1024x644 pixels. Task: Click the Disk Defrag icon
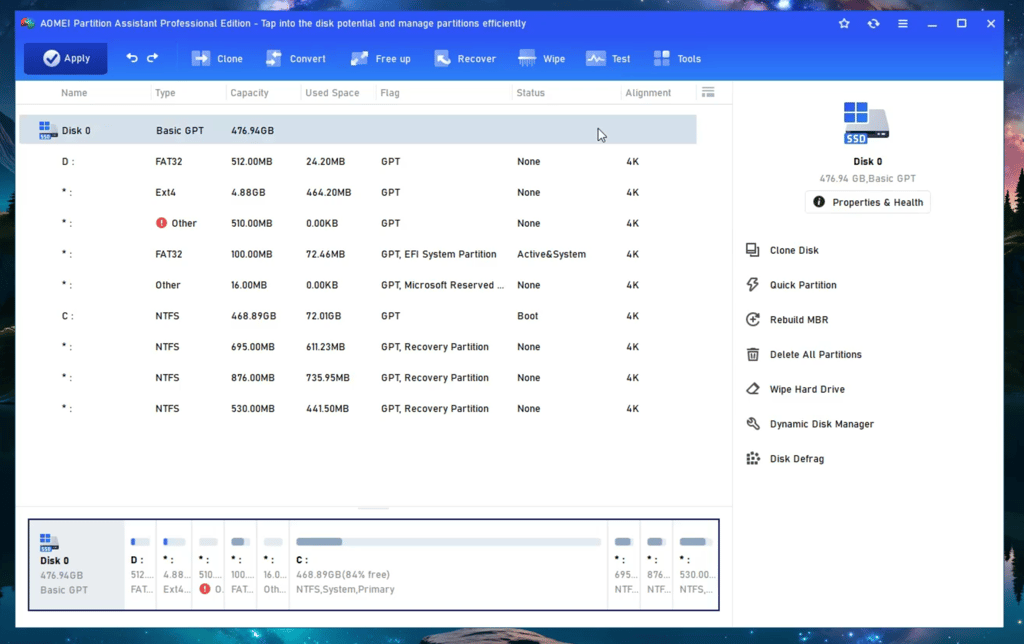pyautogui.click(x=753, y=459)
